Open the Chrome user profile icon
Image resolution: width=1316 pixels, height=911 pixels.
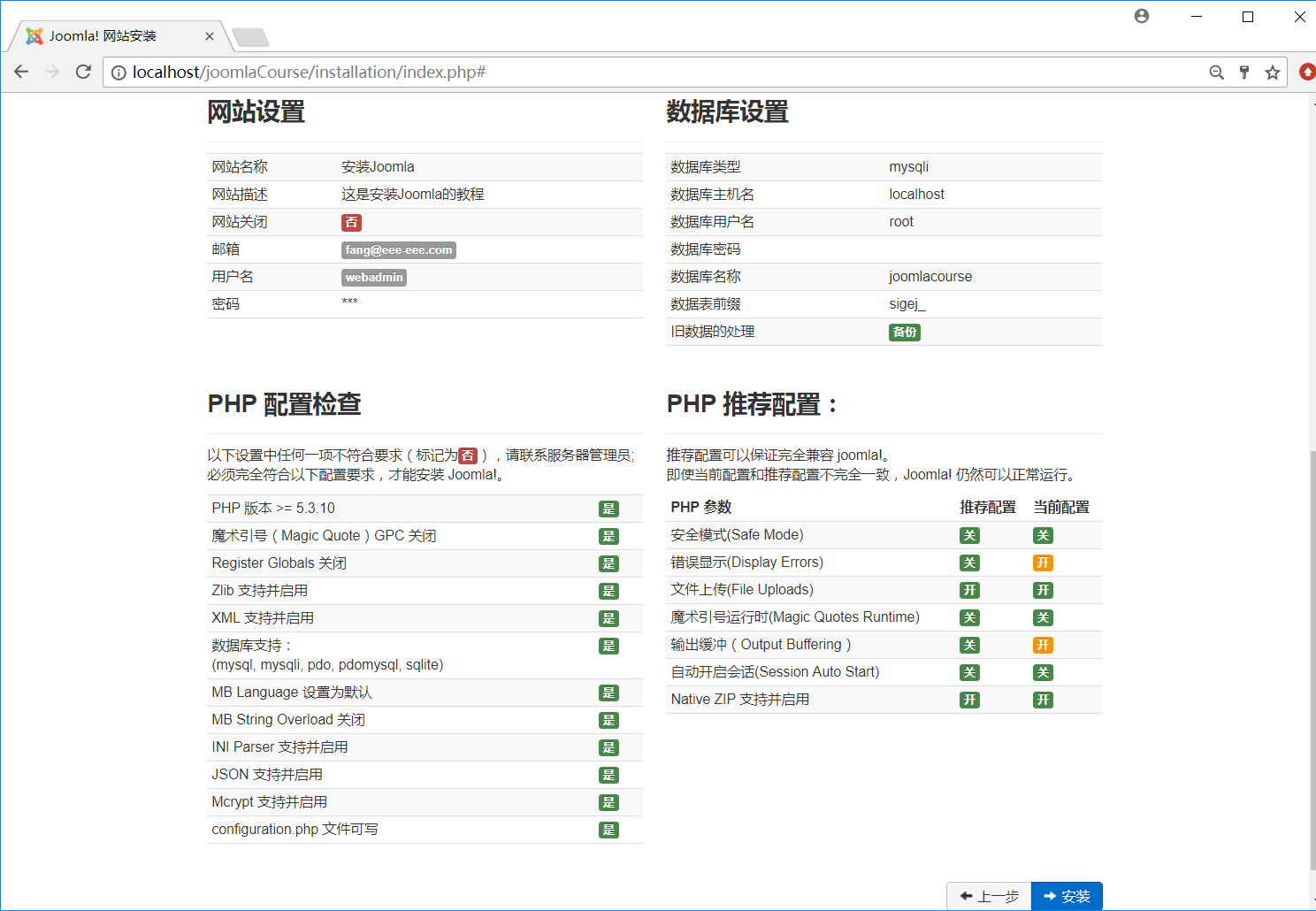pyautogui.click(x=1142, y=16)
